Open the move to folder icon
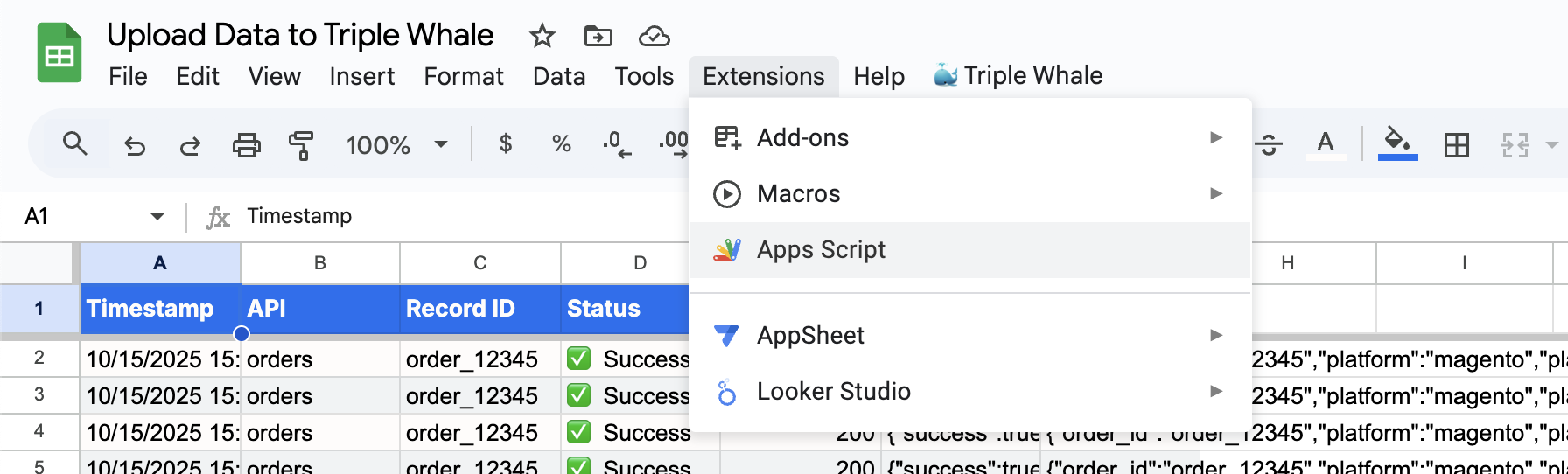 [598, 36]
